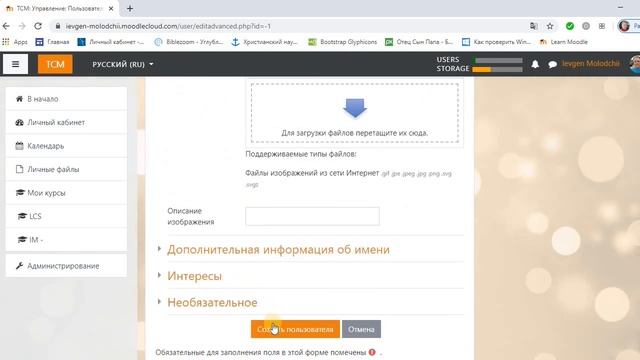Click graduation cap icon beside Мои курсы
The height and width of the screenshot is (360, 640).
click(x=20, y=193)
